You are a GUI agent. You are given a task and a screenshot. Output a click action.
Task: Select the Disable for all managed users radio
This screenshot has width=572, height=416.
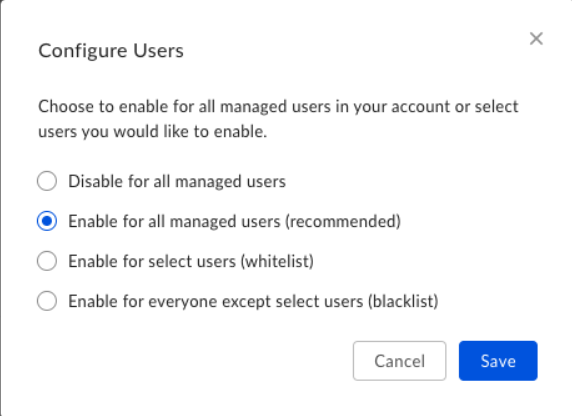[x=47, y=181]
